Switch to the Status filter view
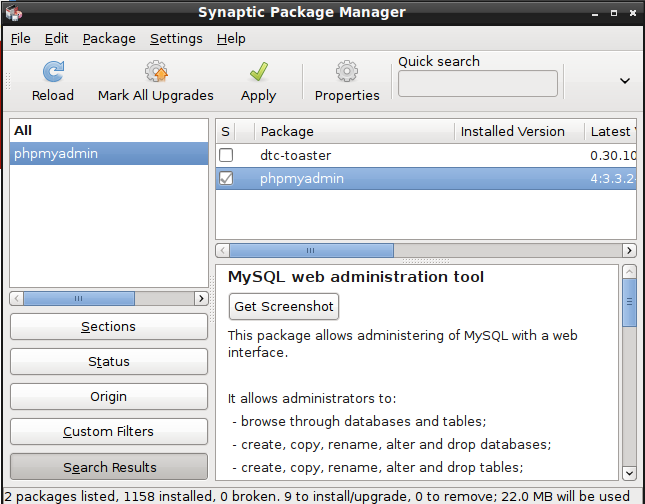 coord(109,362)
